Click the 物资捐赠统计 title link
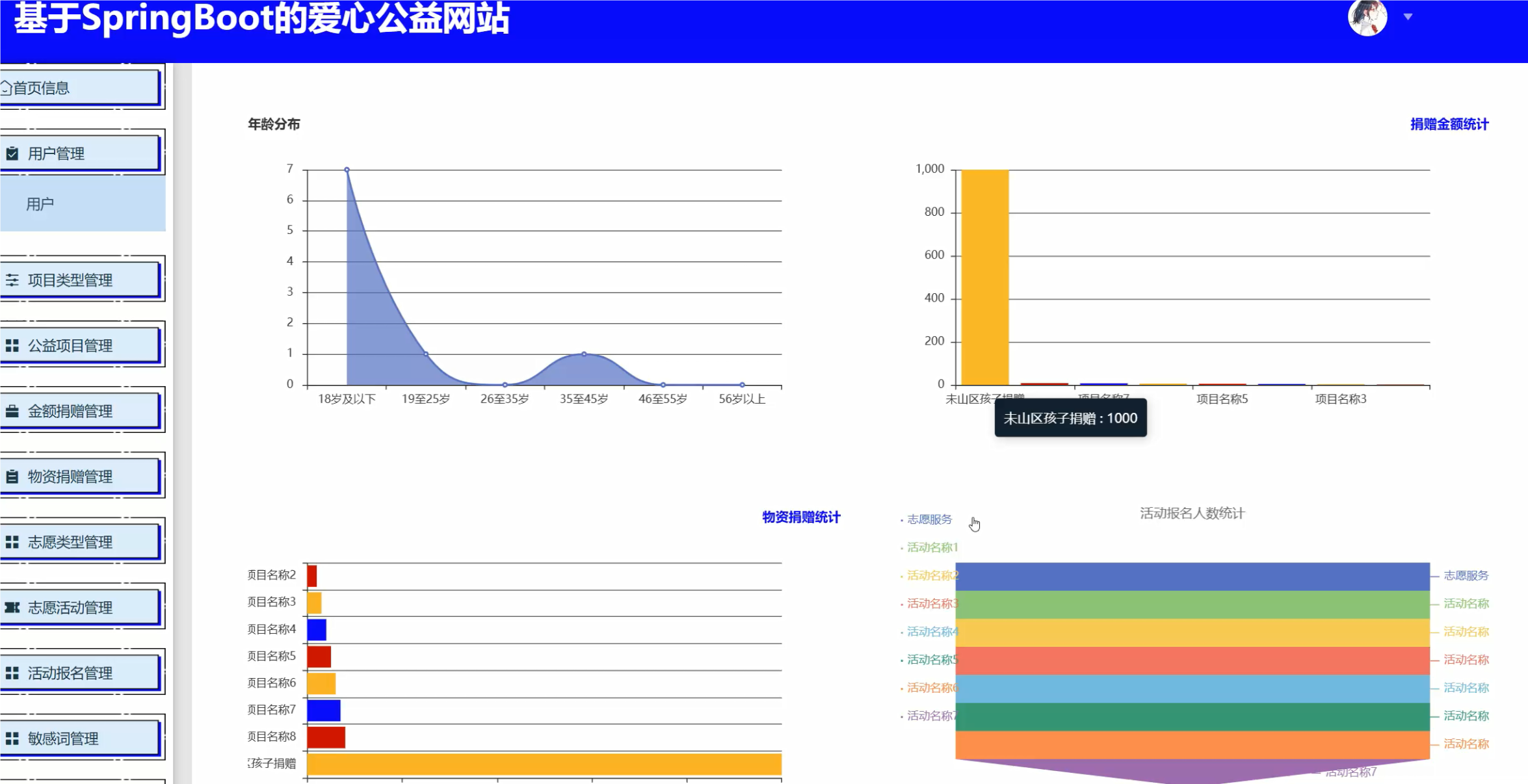The image size is (1528, 784). 800,517
